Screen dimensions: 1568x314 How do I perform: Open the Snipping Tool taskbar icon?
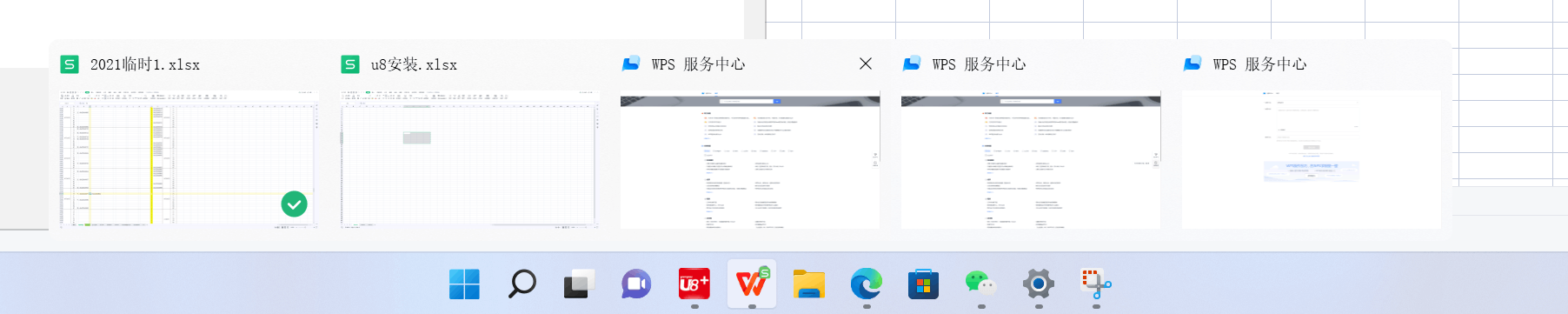coord(1095,284)
